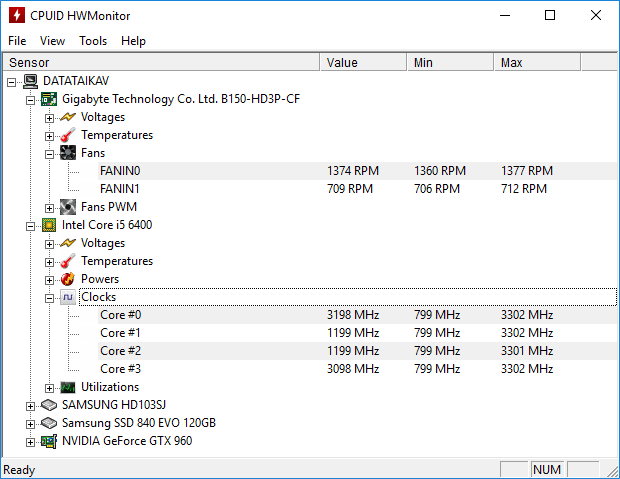Close the HWMonitor window
This screenshot has height=479, width=620.
[596, 15]
